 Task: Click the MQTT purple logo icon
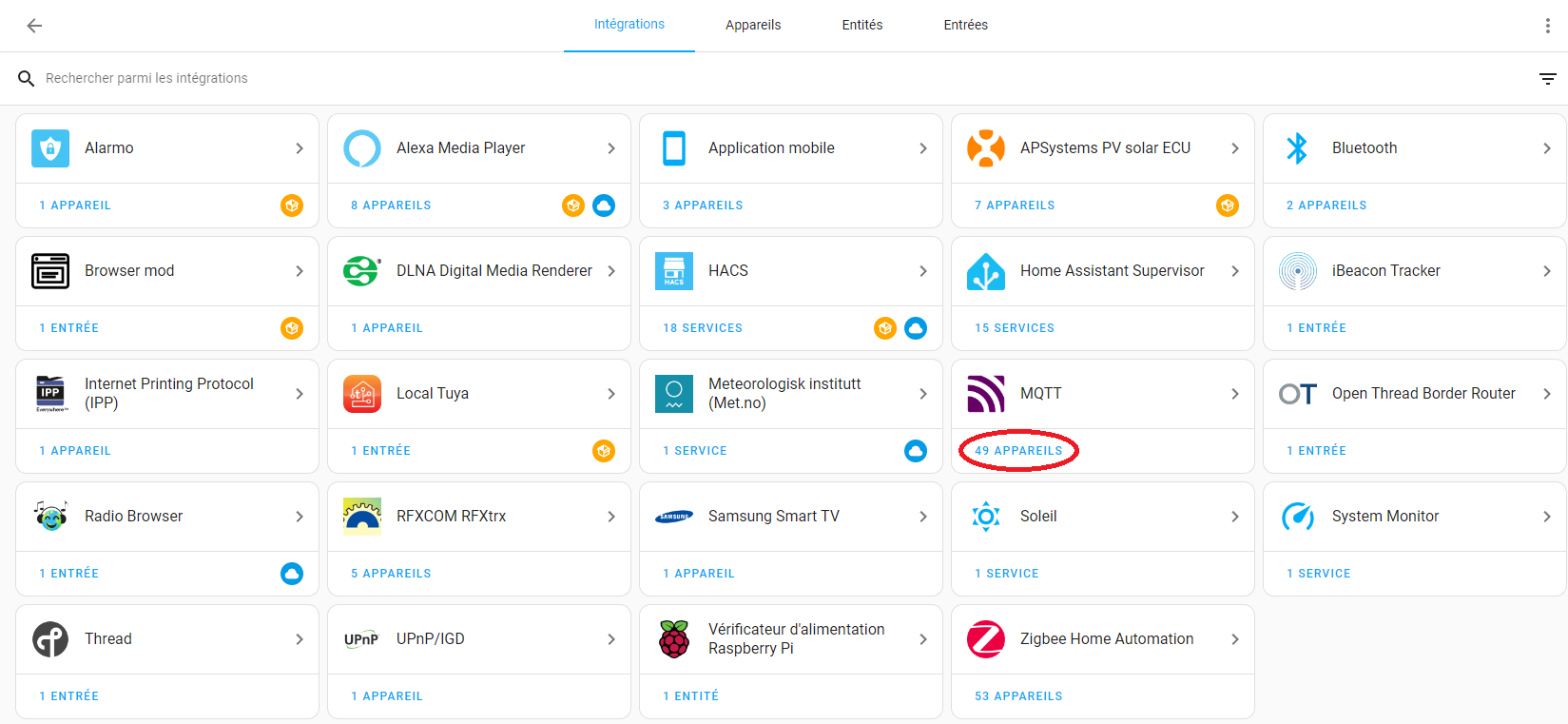[x=986, y=394]
